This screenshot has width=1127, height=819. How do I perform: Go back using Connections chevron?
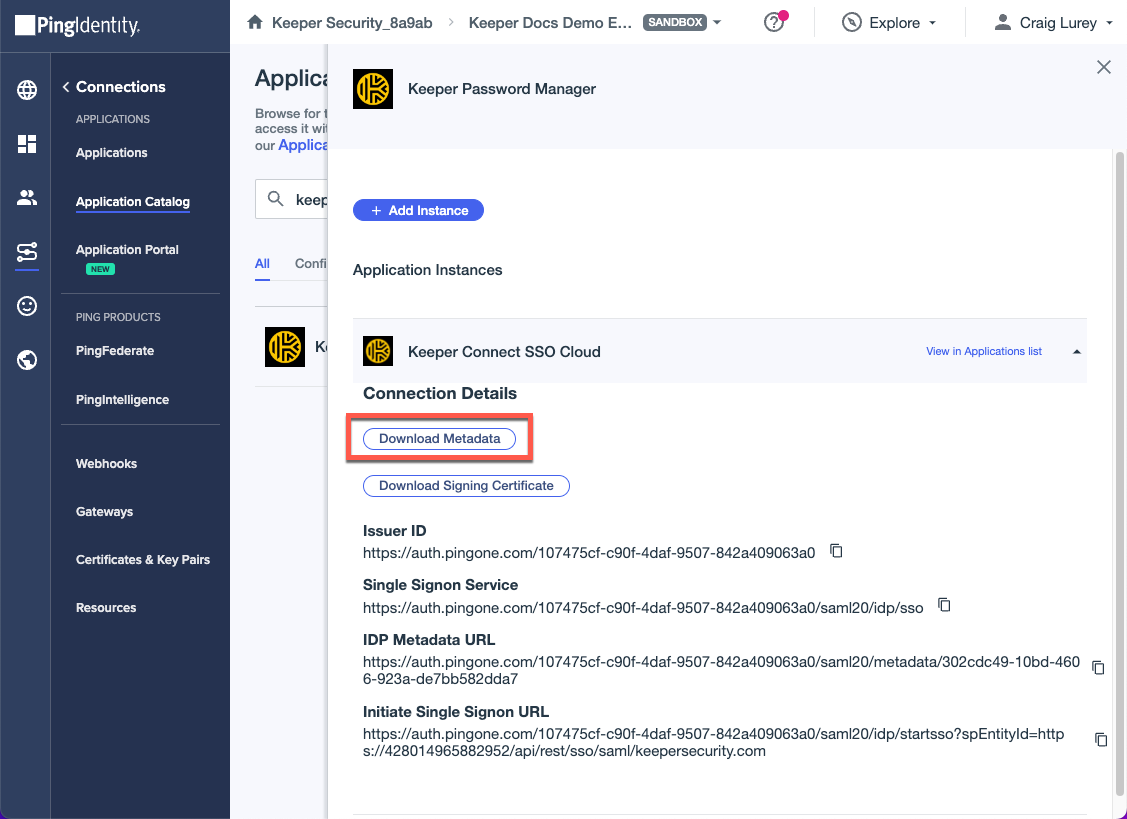pos(66,87)
